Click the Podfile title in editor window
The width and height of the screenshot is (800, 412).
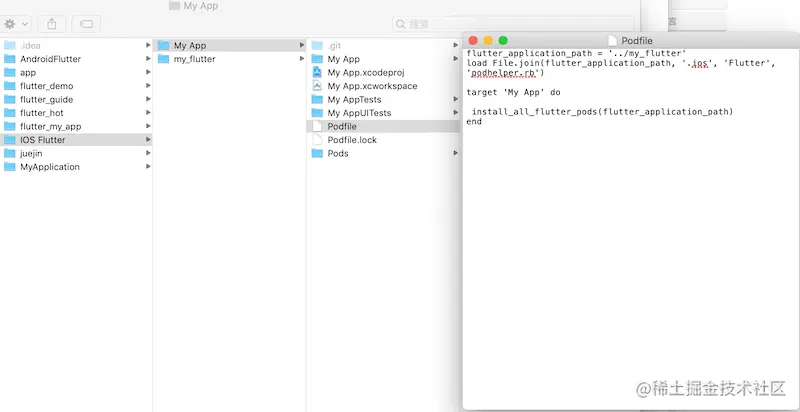point(637,41)
